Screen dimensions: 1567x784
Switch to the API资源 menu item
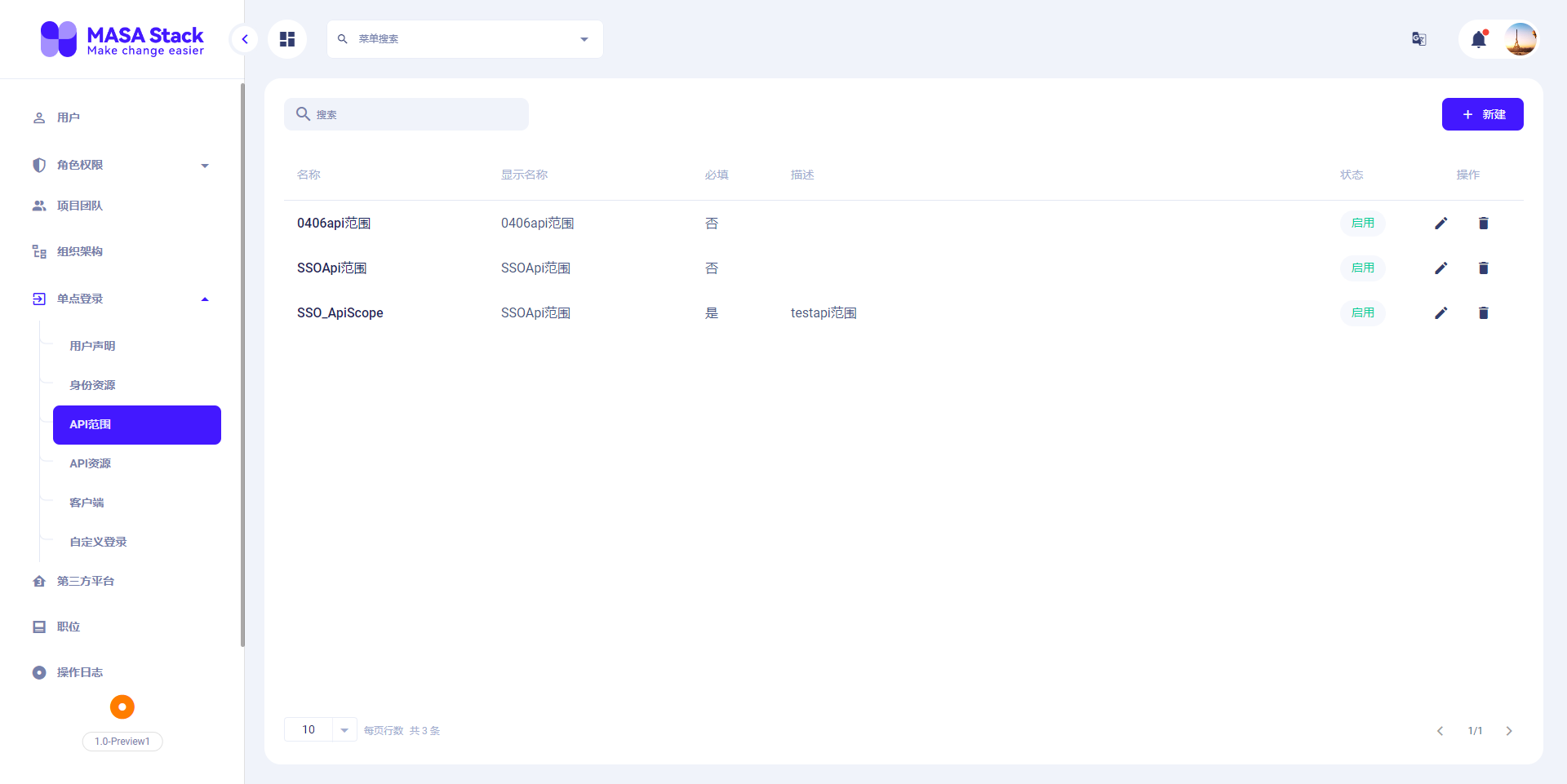[x=91, y=463]
